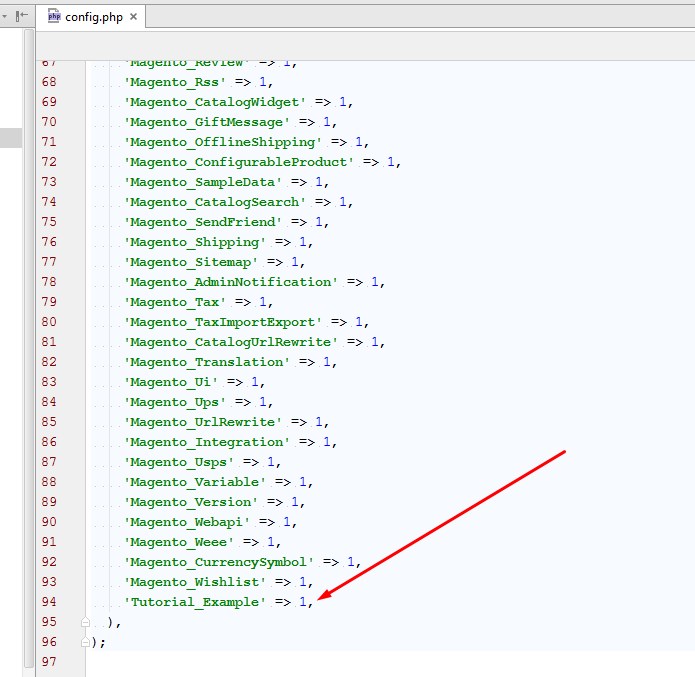Click the closing ');' on line 96
This screenshot has width=695, height=677.
pos(98,642)
